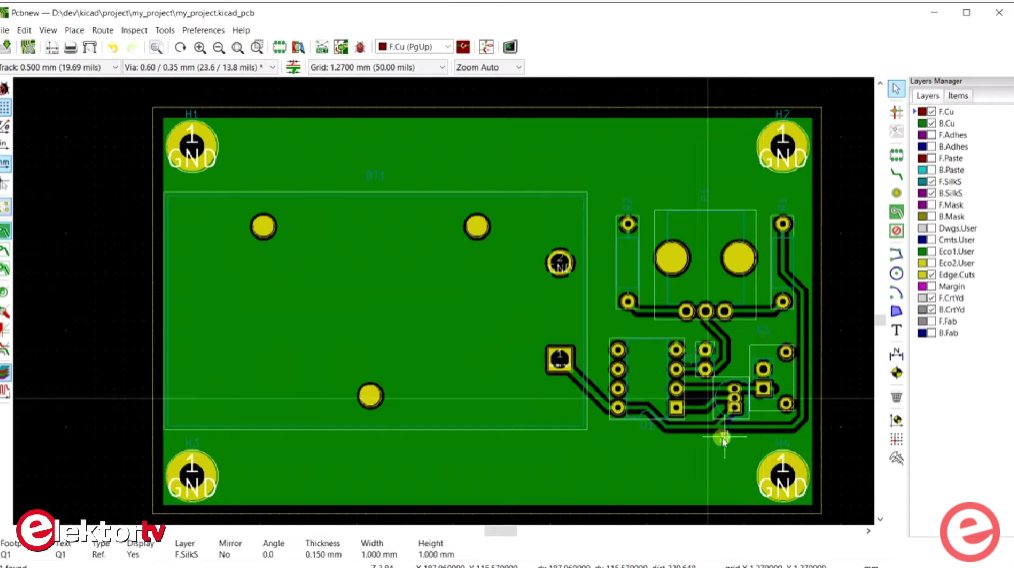Image resolution: width=1014 pixels, height=568 pixels.
Task: Select the draw arc tool
Action: pyautogui.click(x=896, y=292)
